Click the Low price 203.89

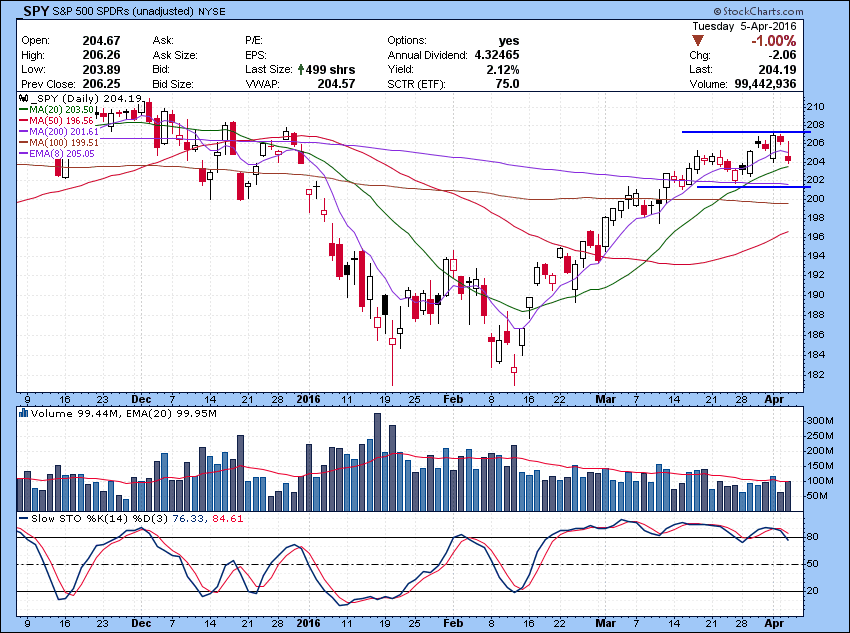[x=101, y=69]
